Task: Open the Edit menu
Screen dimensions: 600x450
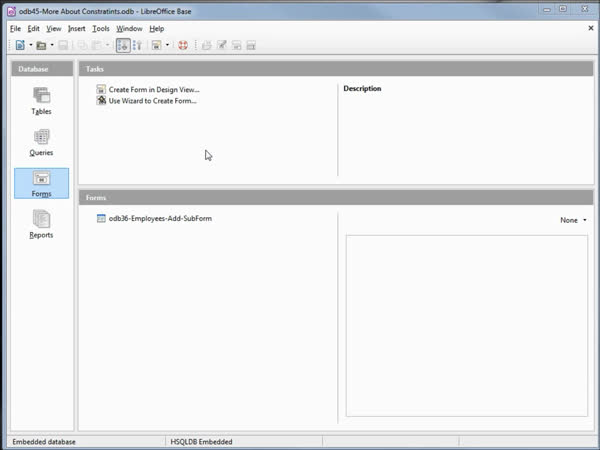Action: tap(33, 29)
